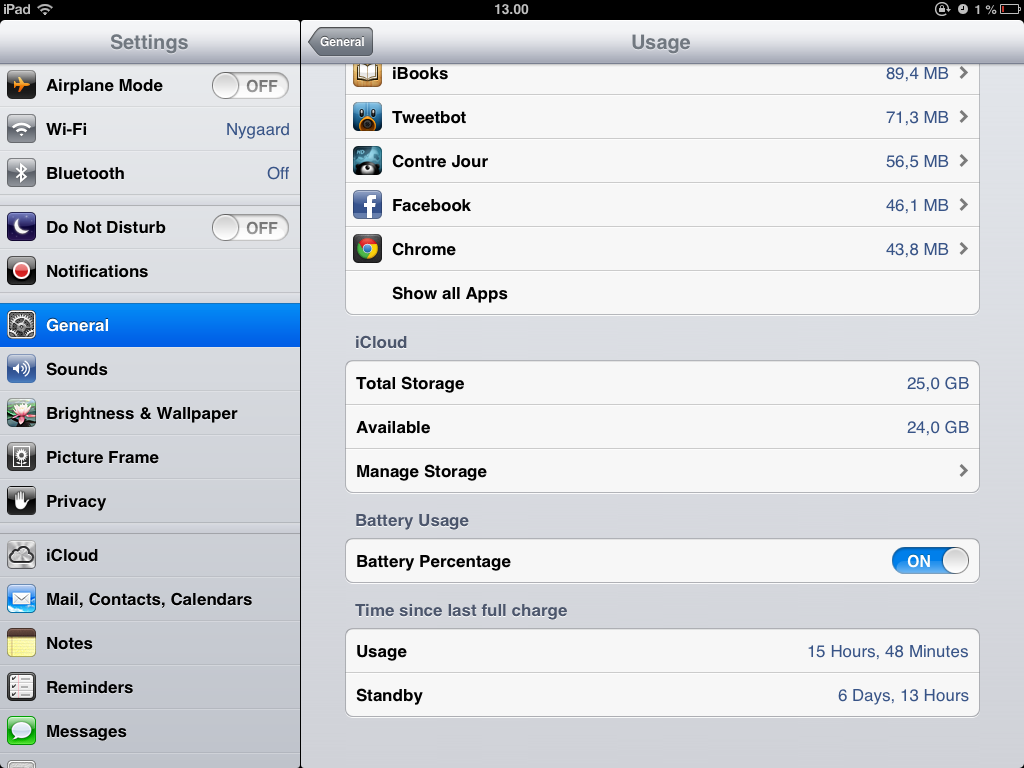Viewport: 1024px width, 768px height.
Task: Tap the iCloud cloud icon in sidebar
Action: (x=21, y=555)
